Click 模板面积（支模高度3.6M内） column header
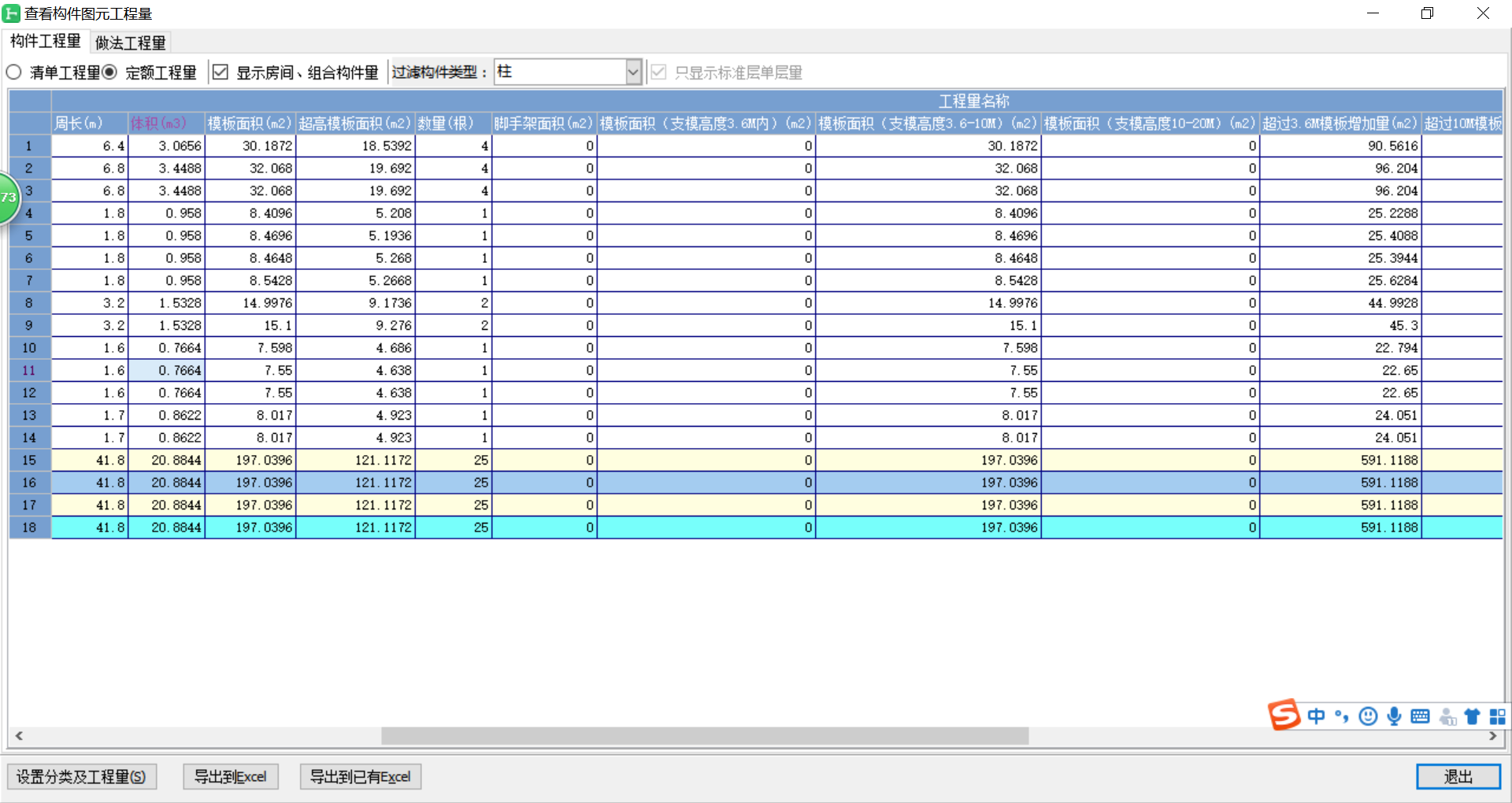Screen dimensions: 1512x803 point(706,124)
